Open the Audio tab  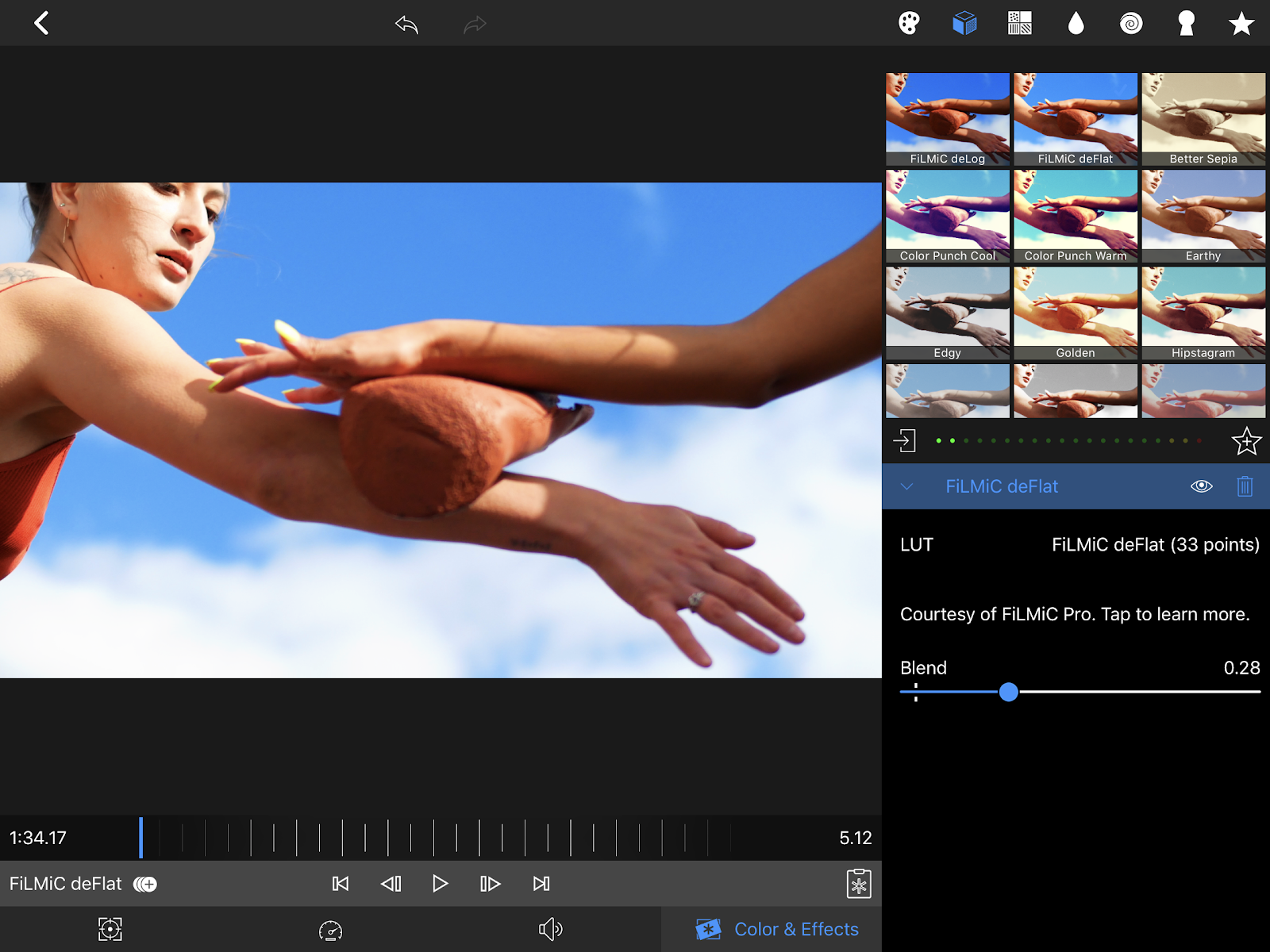551,929
